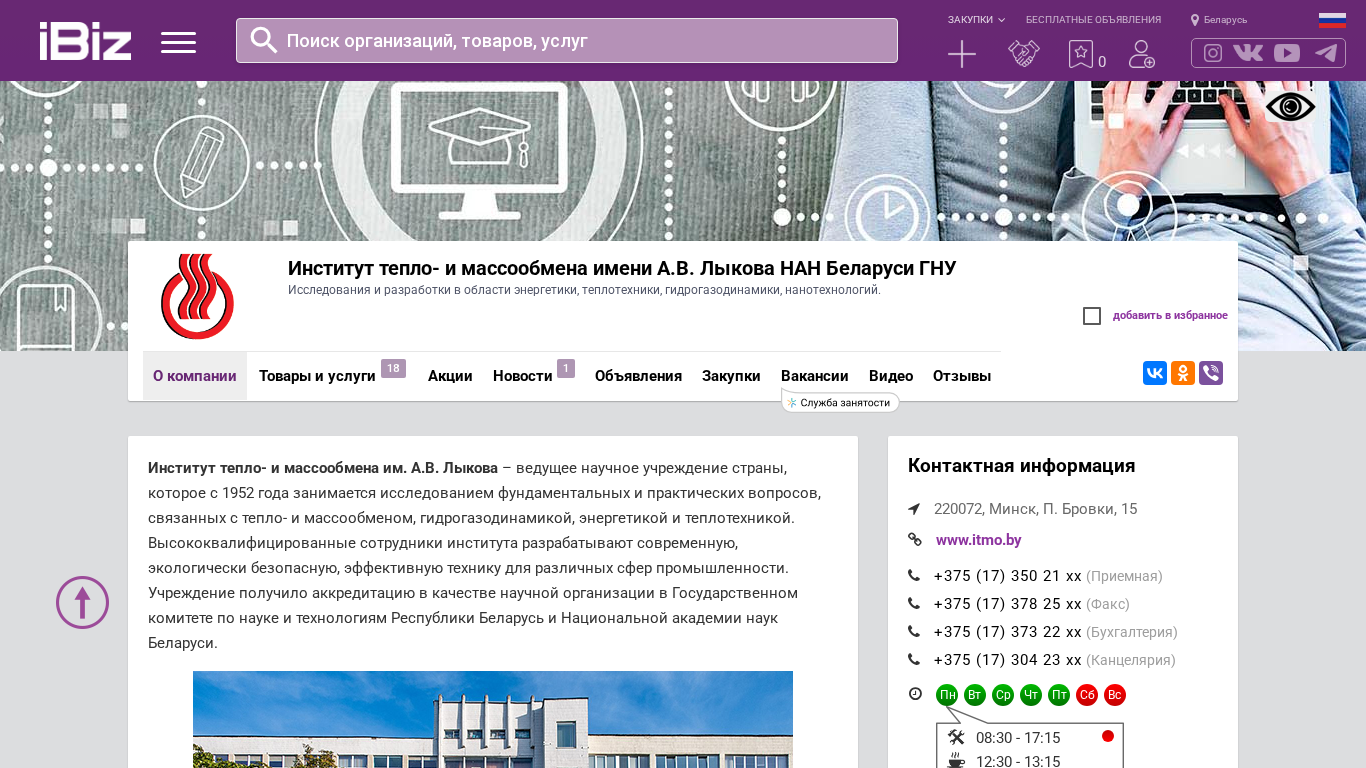
Task: Open the Telegram icon in header
Action: [1326, 53]
